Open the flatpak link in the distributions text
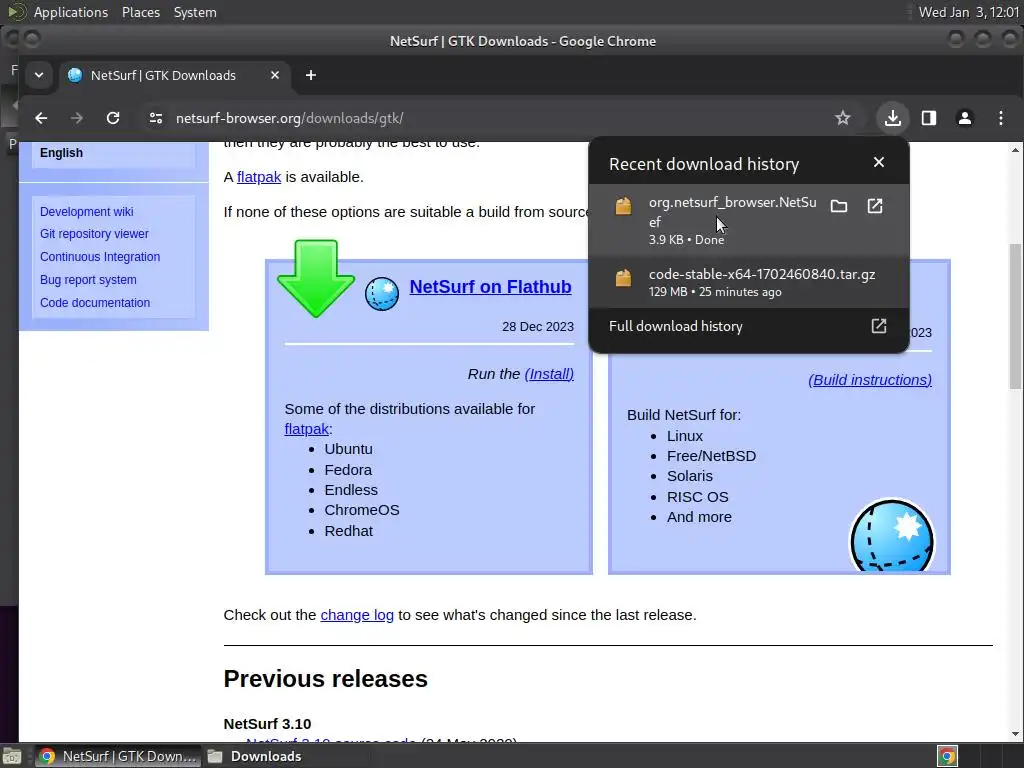This screenshot has height=768, width=1024. [306, 429]
